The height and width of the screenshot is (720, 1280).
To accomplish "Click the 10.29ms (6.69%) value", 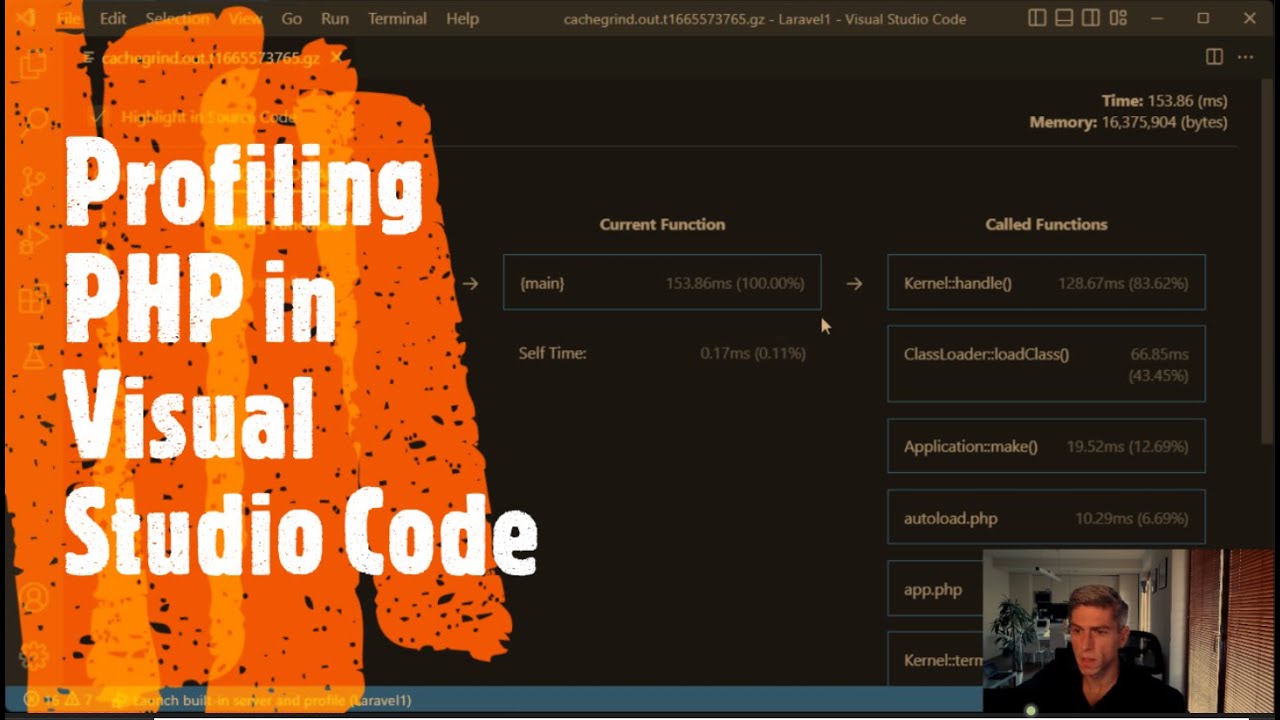I will tap(1132, 518).
